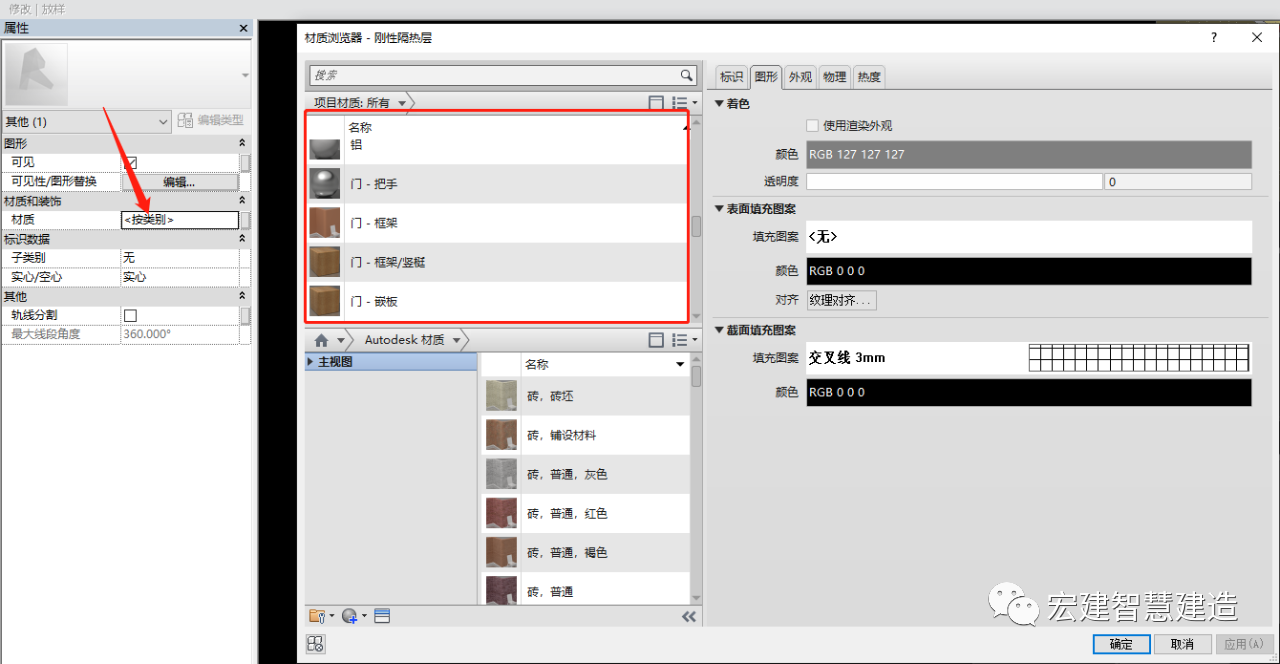The image size is (1280, 664).
Task: Open the Autodesk library list view options
Action: (684, 340)
